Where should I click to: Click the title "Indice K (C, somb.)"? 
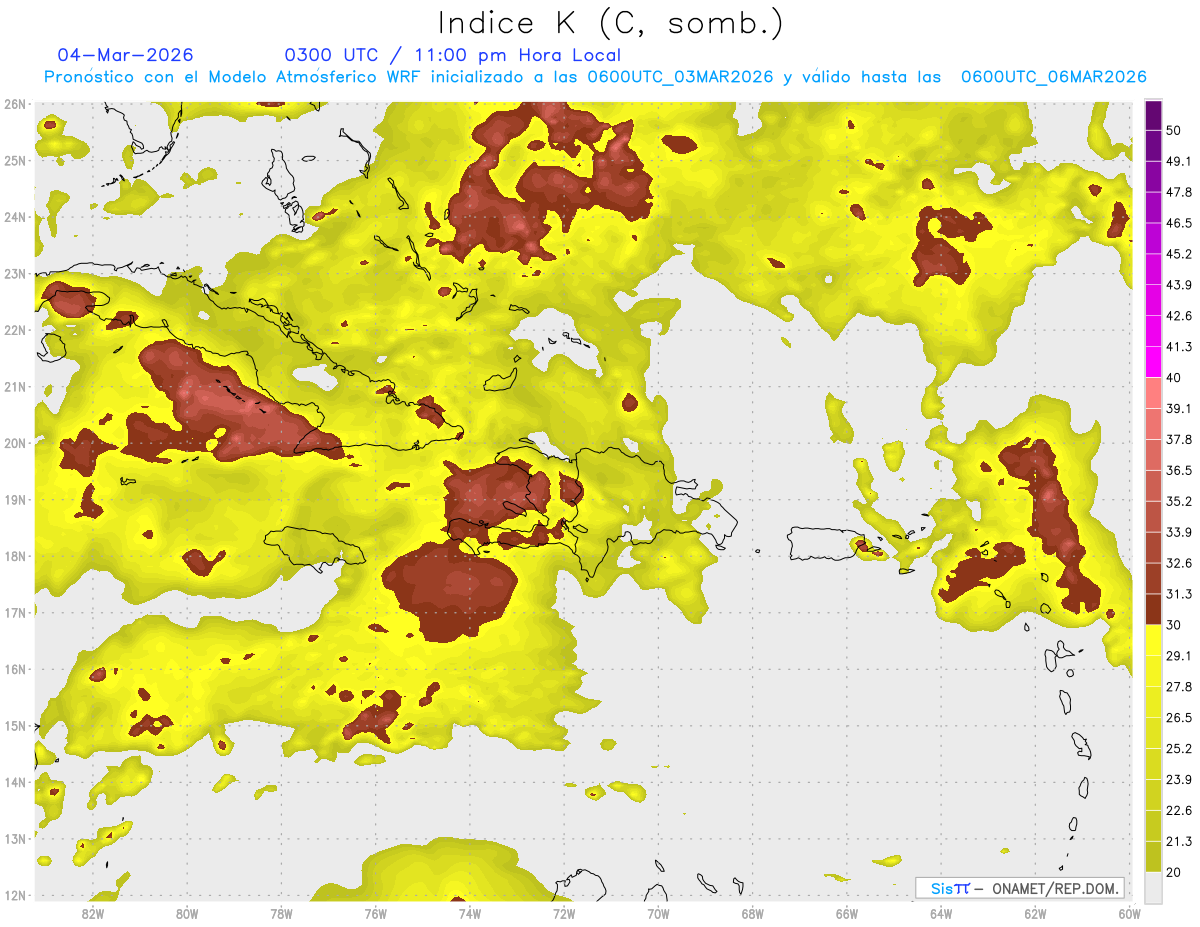pyautogui.click(x=610, y=23)
